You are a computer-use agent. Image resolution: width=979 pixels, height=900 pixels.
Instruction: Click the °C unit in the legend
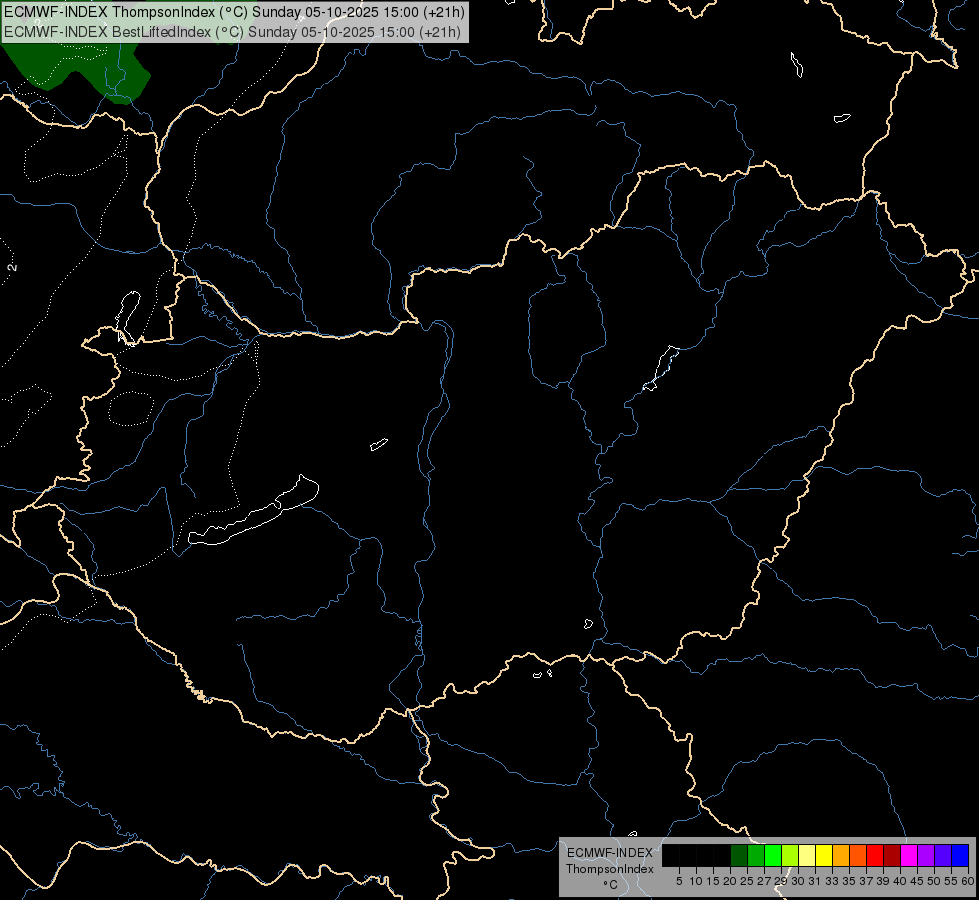coord(611,884)
